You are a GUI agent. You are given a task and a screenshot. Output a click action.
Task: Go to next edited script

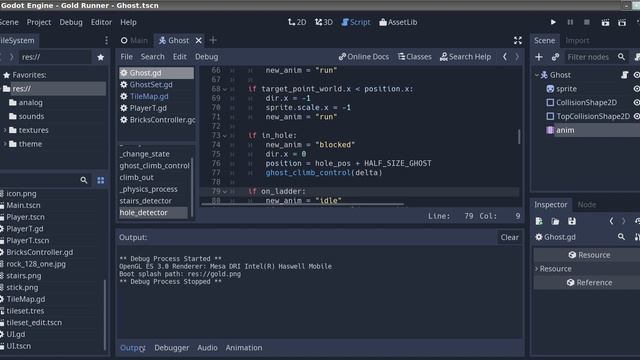pyautogui.click(x=517, y=57)
